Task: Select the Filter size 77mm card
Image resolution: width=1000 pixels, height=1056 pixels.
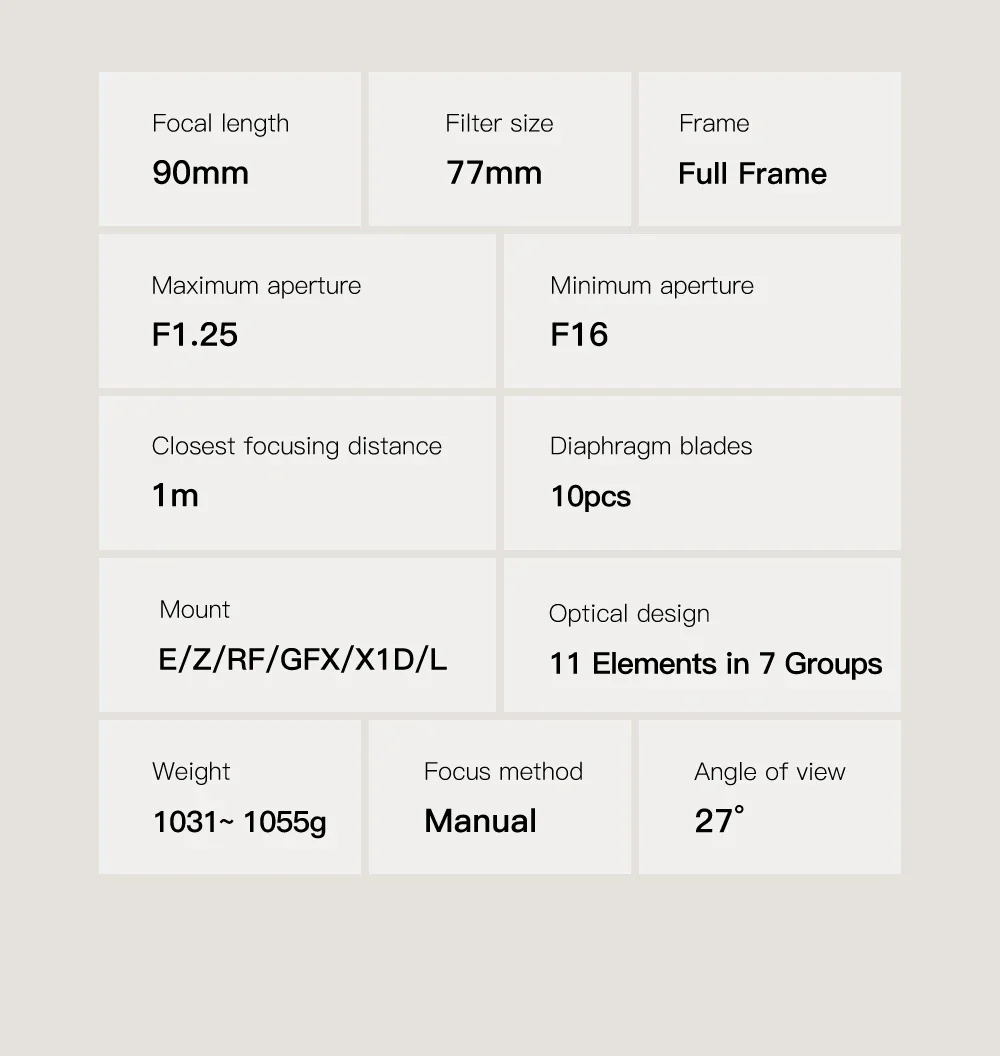Action: point(500,149)
